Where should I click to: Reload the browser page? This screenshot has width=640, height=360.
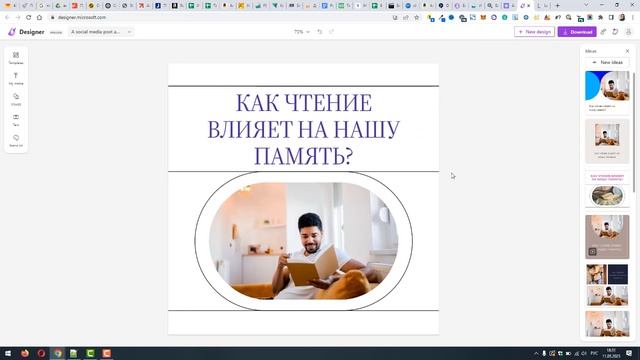29,18
